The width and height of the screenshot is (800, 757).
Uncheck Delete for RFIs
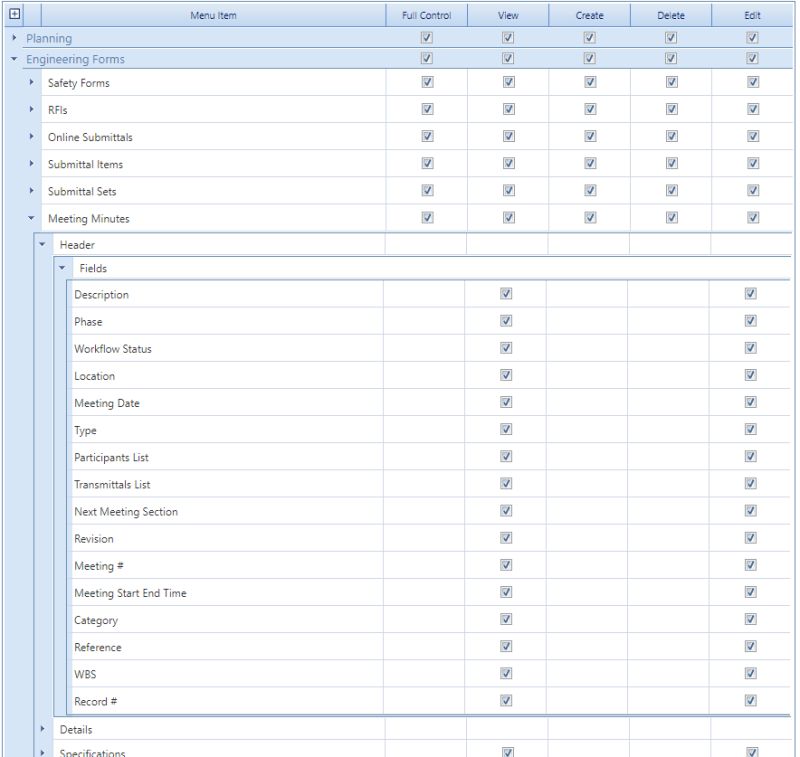(672, 109)
